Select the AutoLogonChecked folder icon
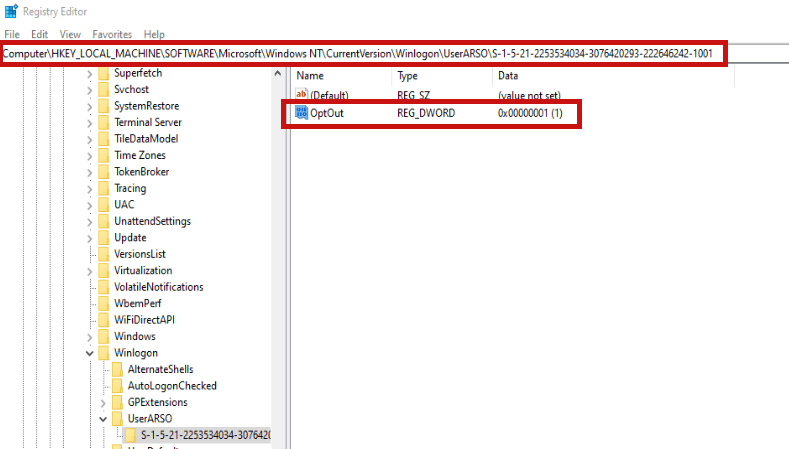Image resolution: width=789 pixels, height=449 pixels. click(117, 386)
